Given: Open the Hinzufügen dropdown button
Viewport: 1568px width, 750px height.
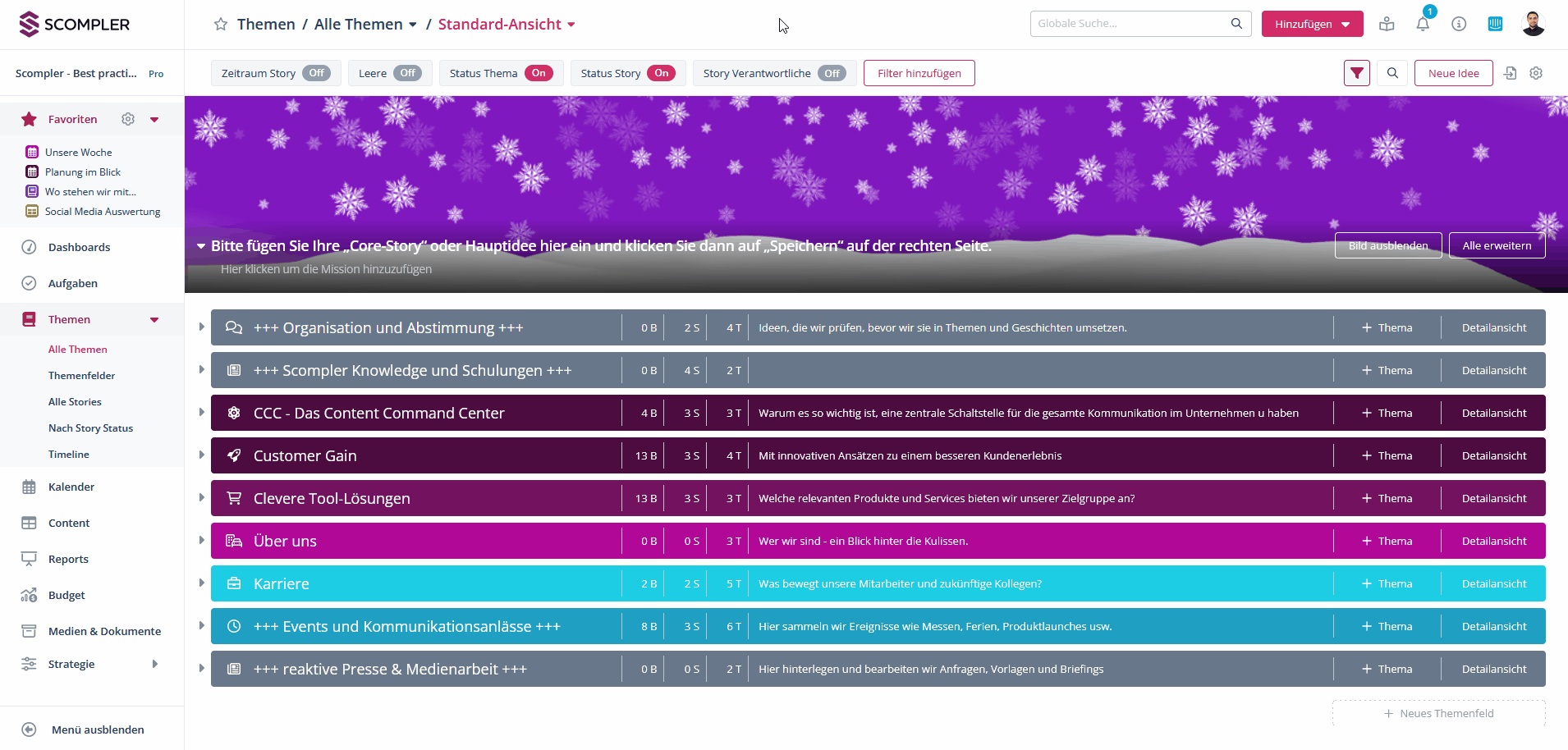Looking at the screenshot, I should (x=1312, y=24).
